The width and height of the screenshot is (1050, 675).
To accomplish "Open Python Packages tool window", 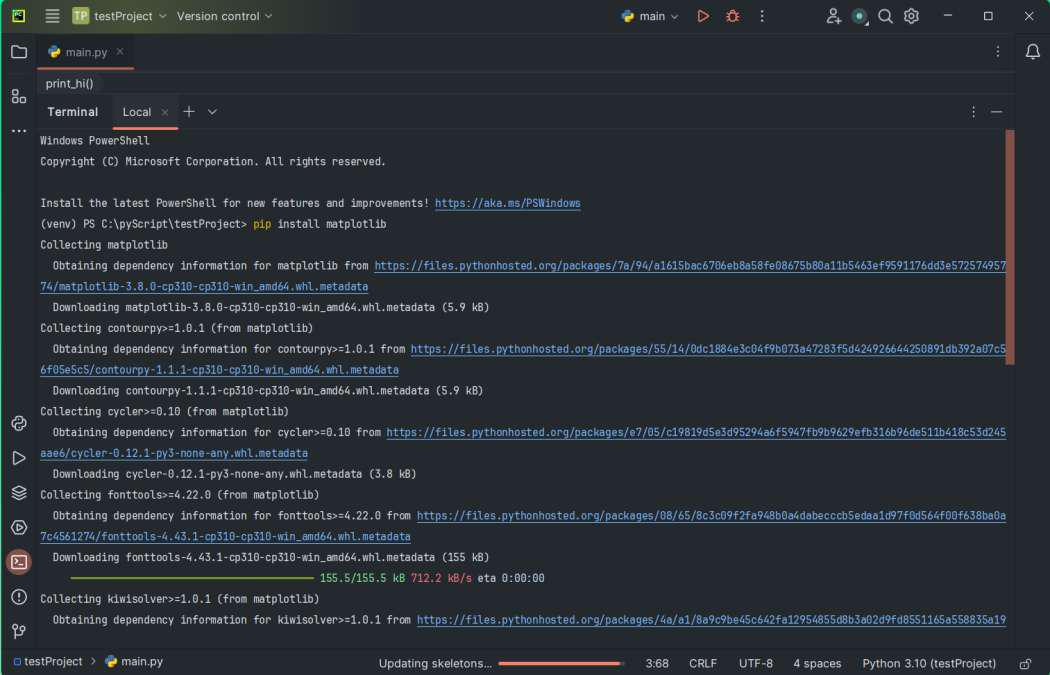I will 19,492.
